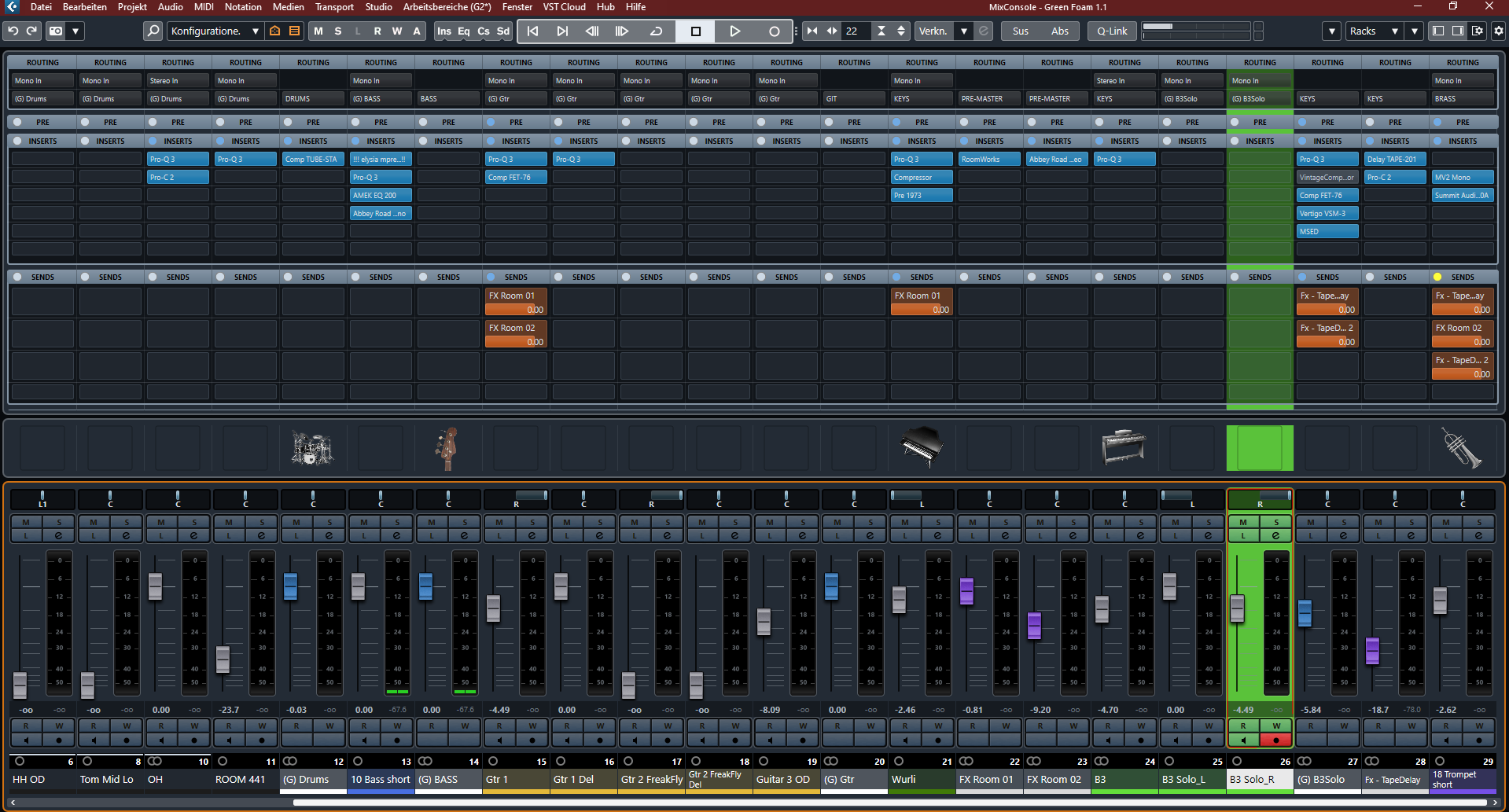Disable record arm on B3 Solo_R

[1275, 740]
